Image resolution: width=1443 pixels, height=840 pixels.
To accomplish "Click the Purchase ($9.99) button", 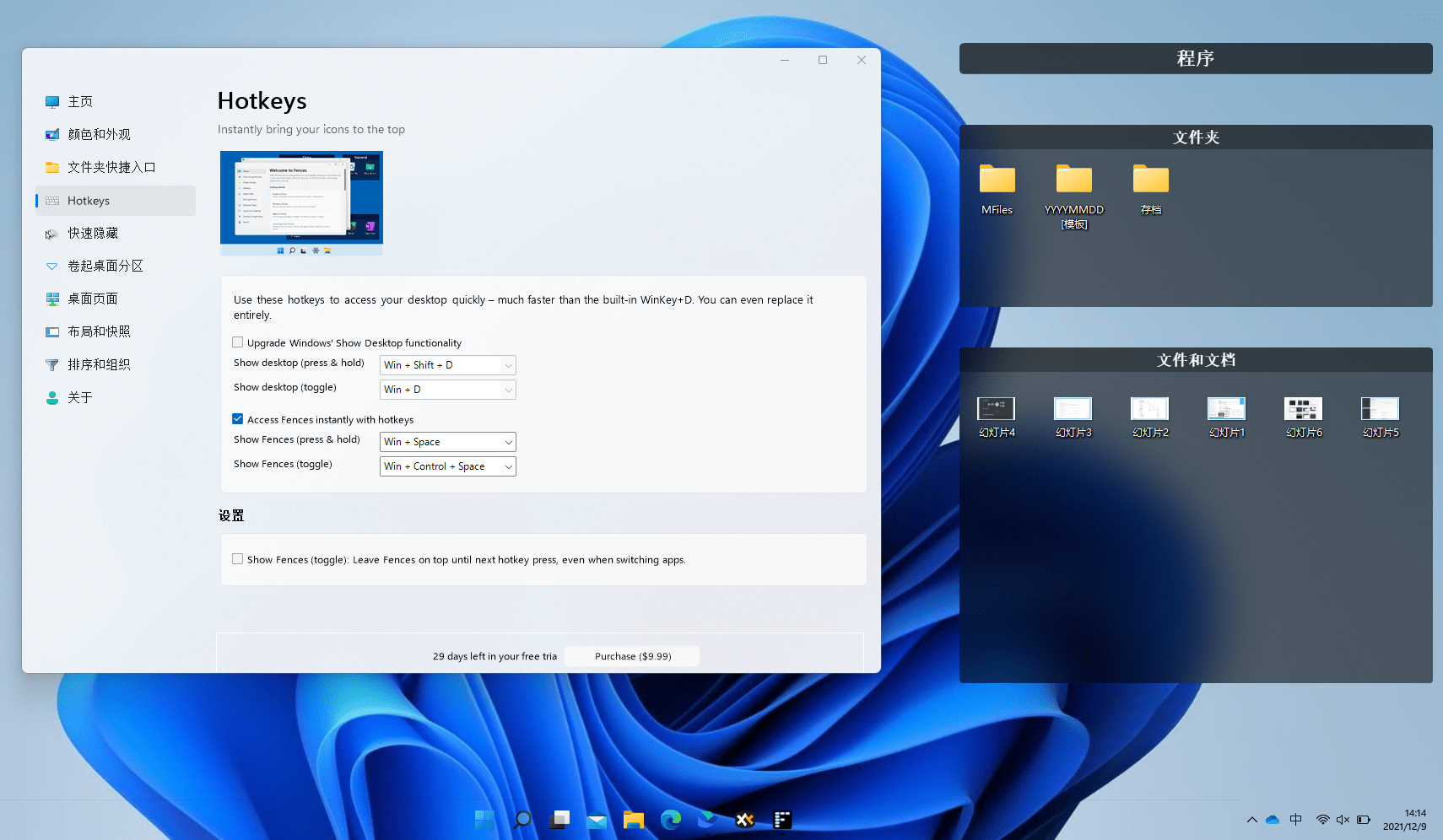I will point(632,656).
